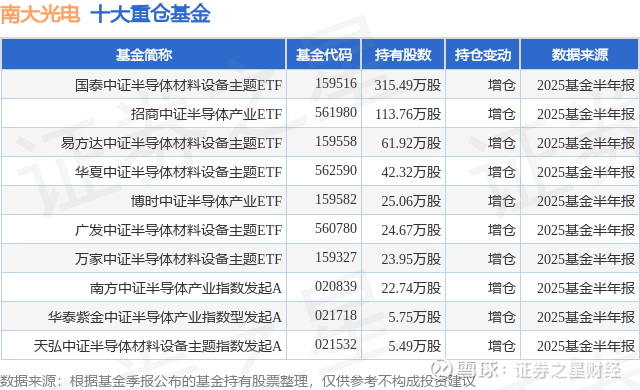Click 23.95万股 holdings cell
640x390 pixels.
pyautogui.click(x=411, y=259)
